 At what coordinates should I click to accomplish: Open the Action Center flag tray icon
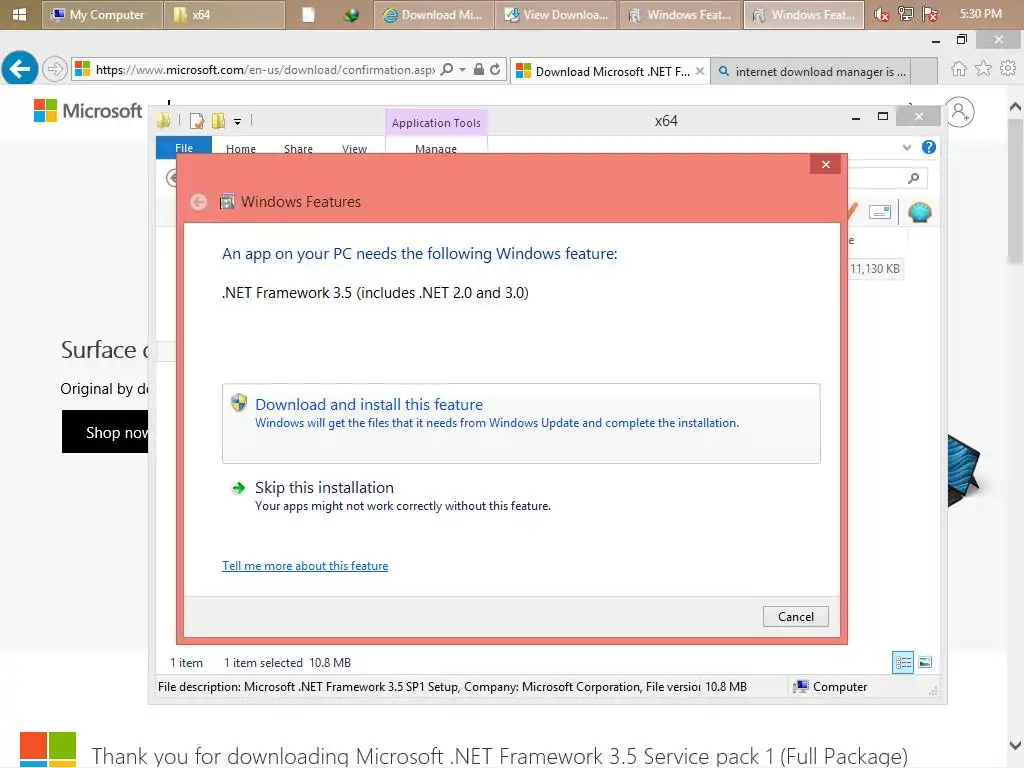tap(930, 14)
